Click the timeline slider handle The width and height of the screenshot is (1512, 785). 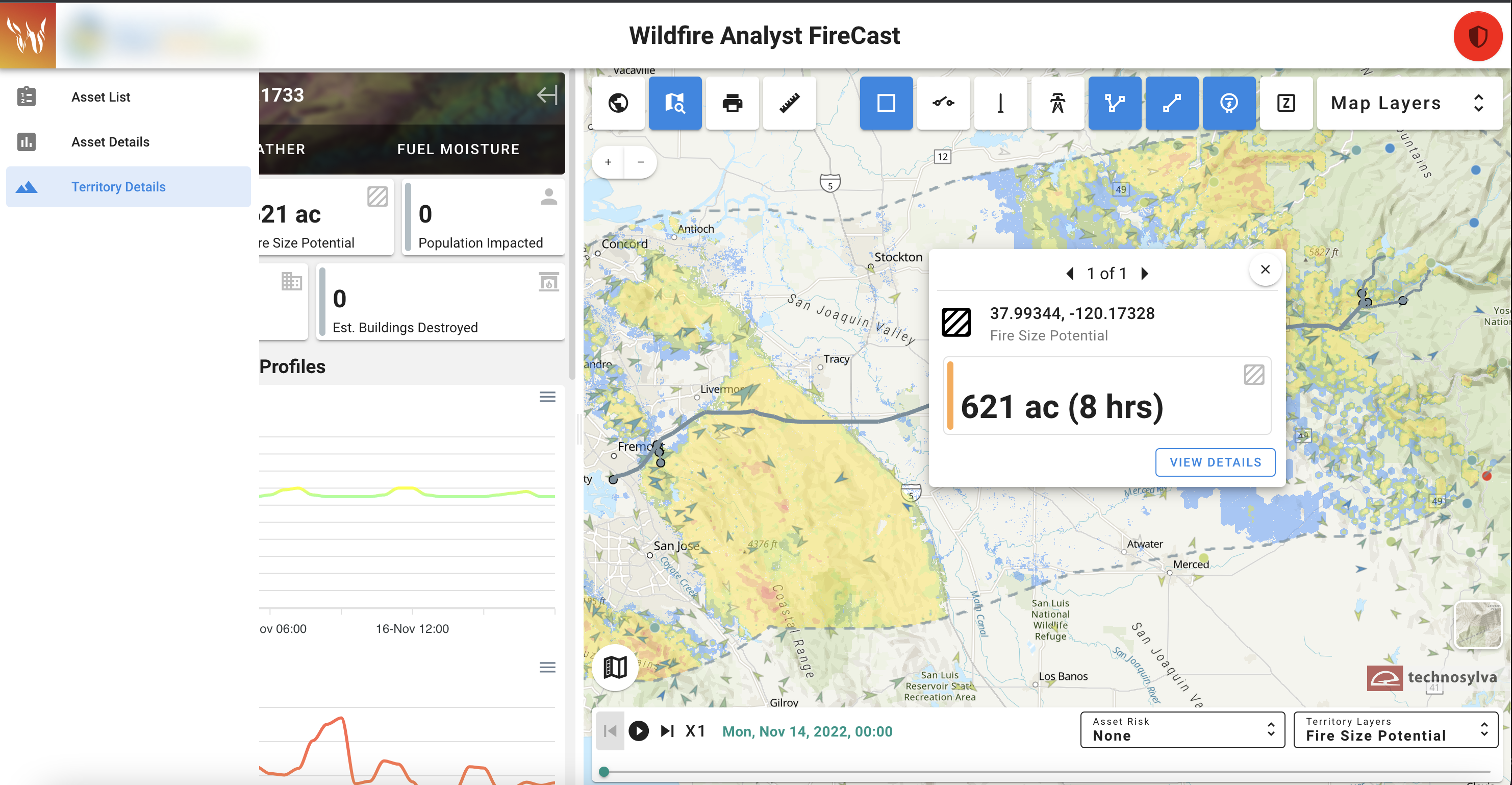603,772
